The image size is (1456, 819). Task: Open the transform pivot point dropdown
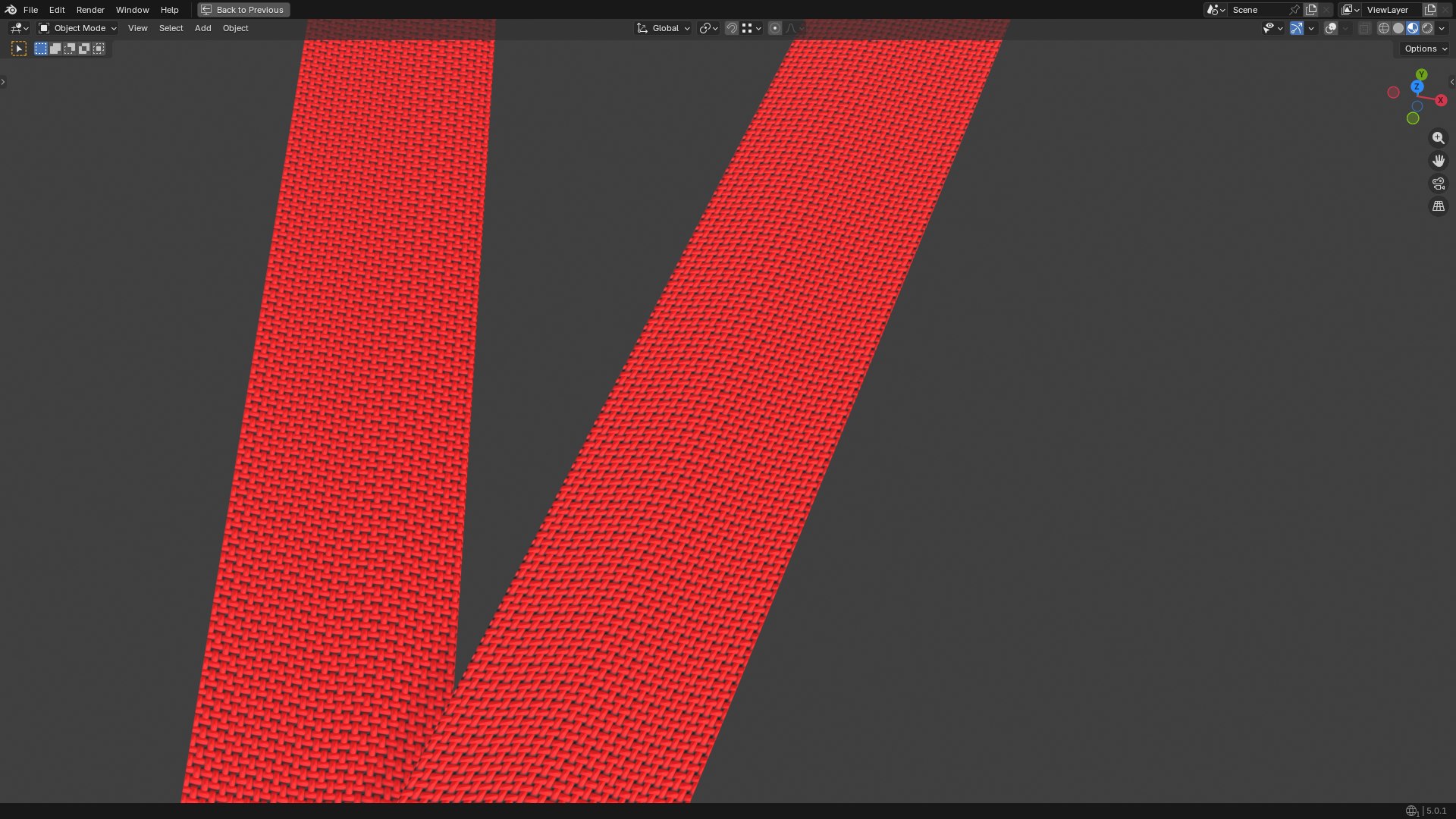[708, 28]
